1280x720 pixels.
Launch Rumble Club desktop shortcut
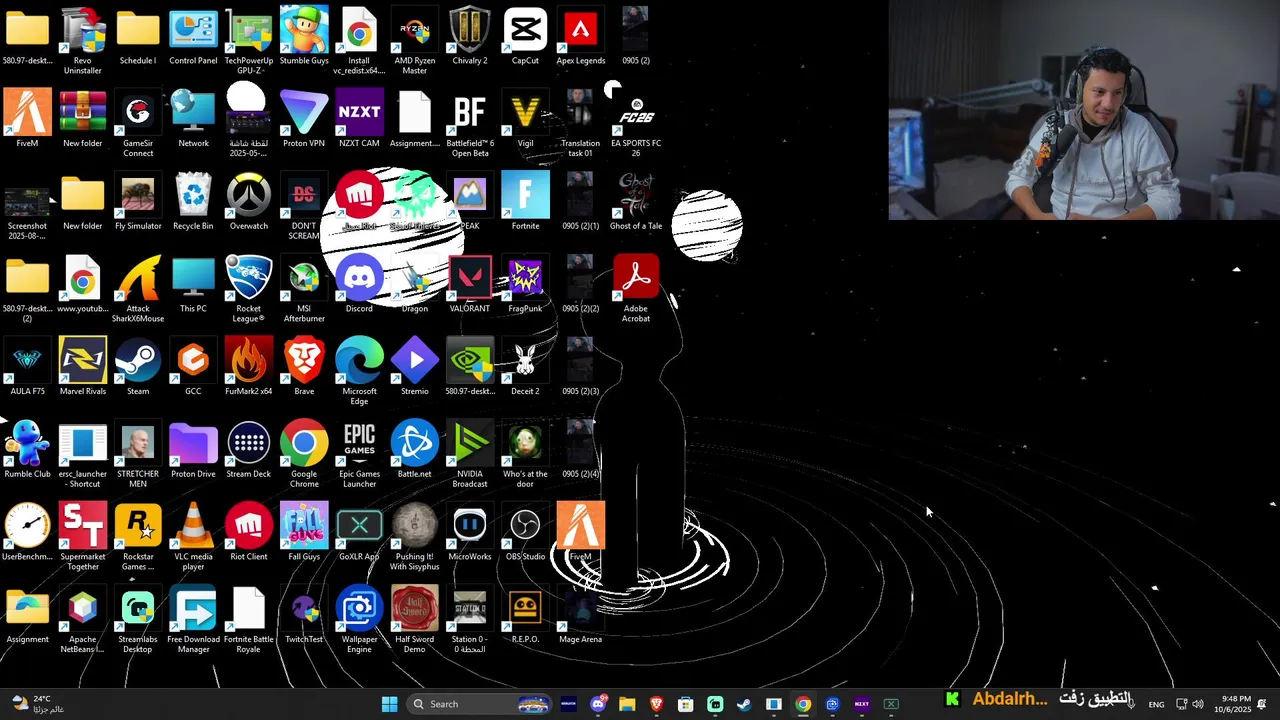(27, 450)
